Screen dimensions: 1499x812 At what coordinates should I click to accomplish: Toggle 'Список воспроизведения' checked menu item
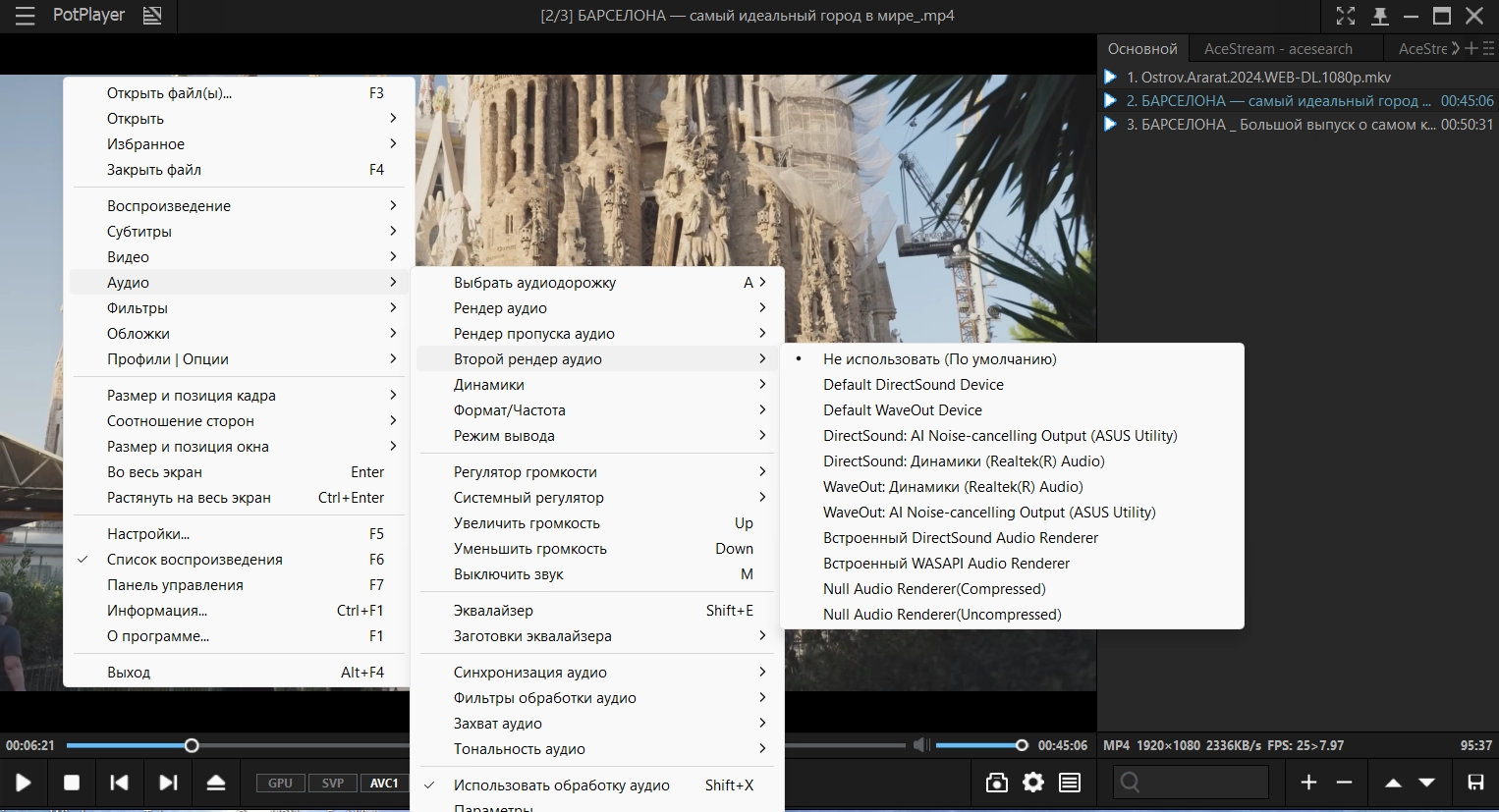[x=194, y=560]
